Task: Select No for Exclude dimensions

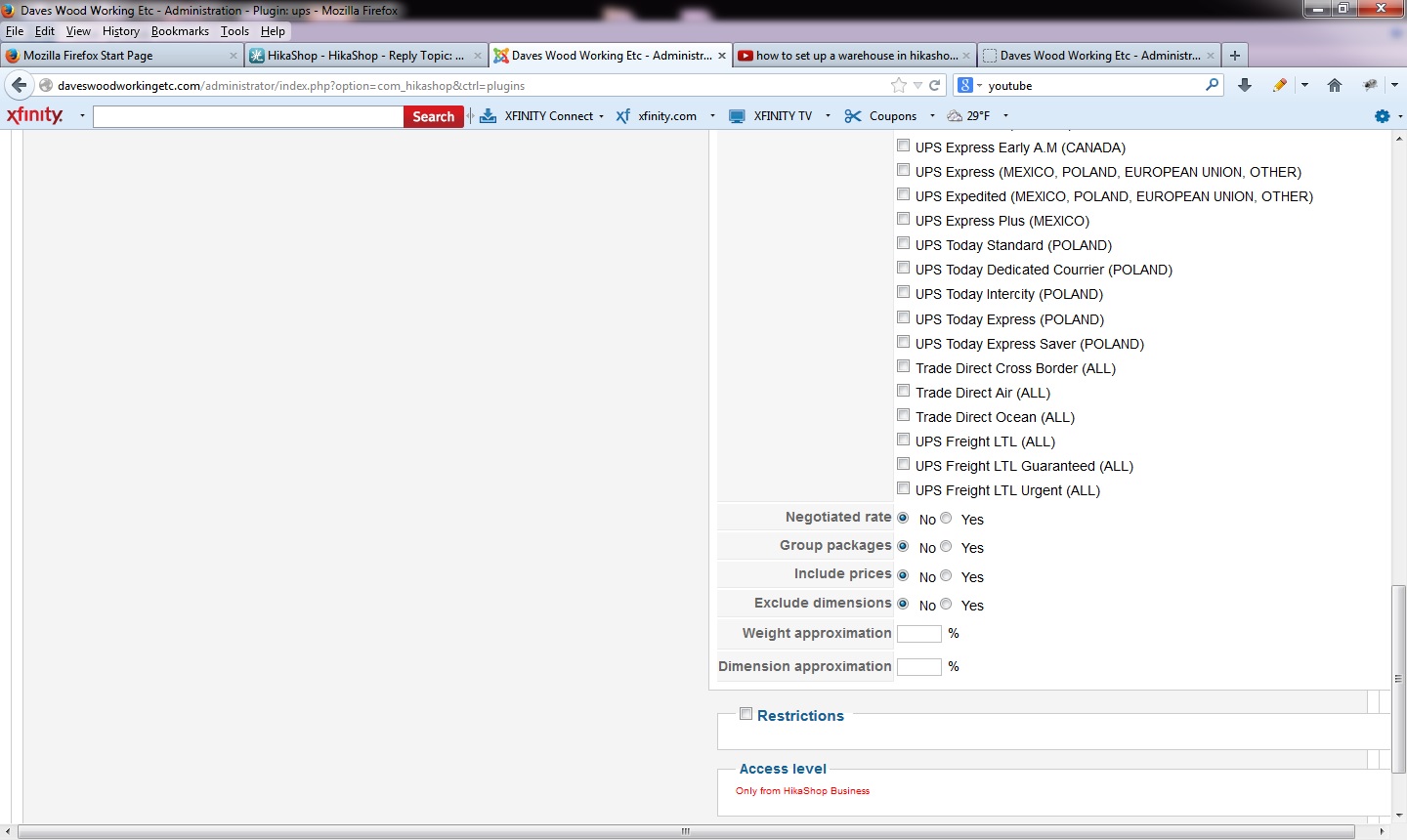Action: 903,604
